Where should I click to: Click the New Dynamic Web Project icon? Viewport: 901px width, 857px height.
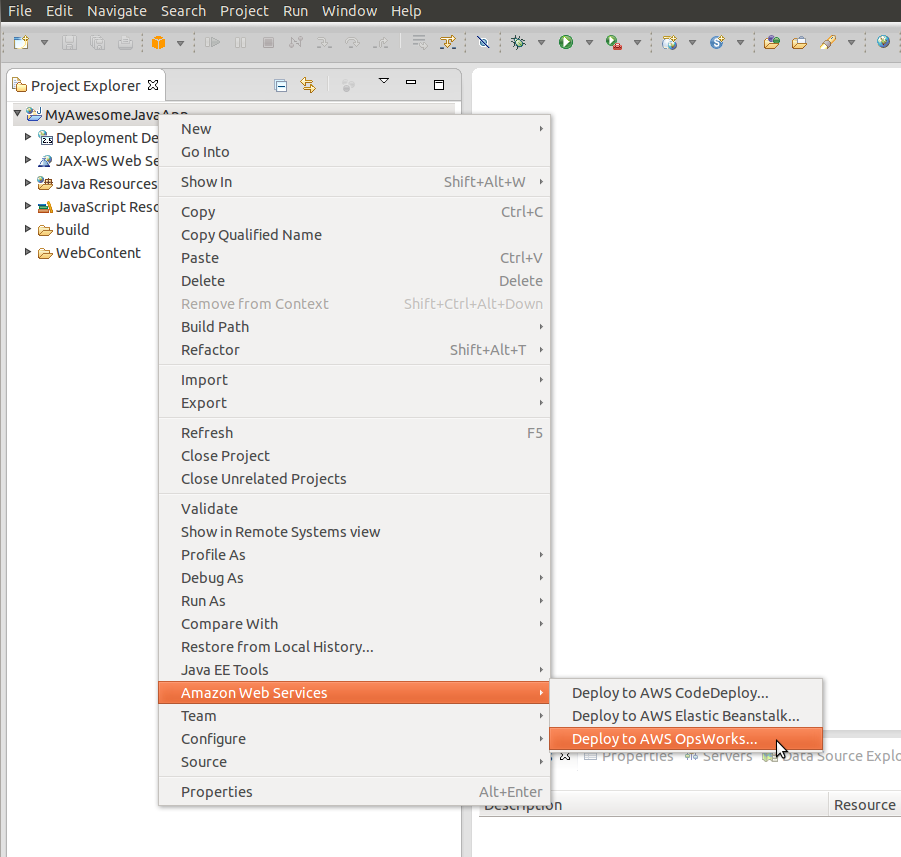pos(669,43)
